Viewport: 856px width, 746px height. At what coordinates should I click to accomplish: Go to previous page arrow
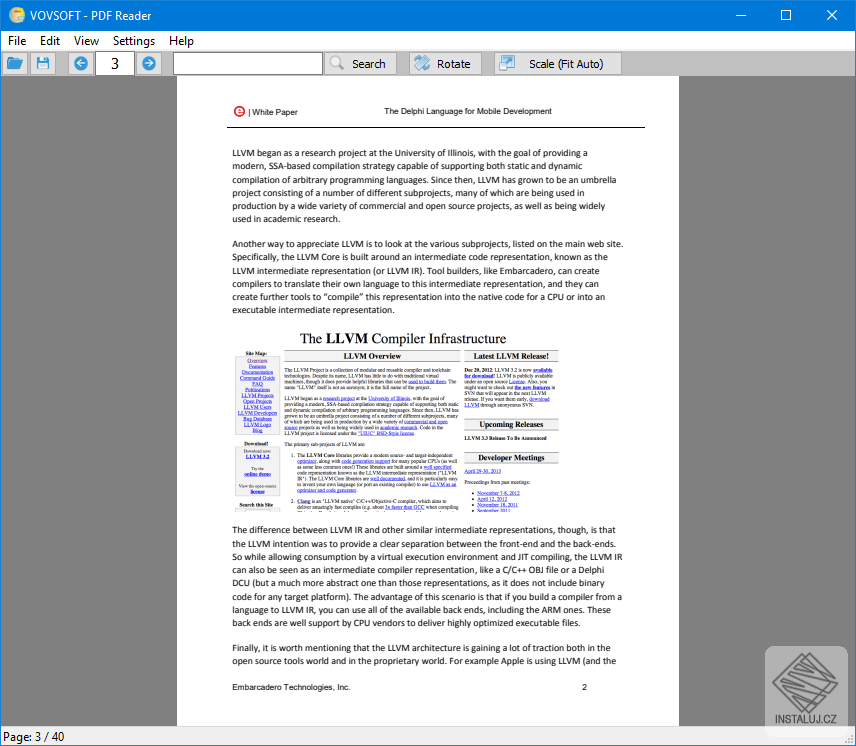click(81, 64)
